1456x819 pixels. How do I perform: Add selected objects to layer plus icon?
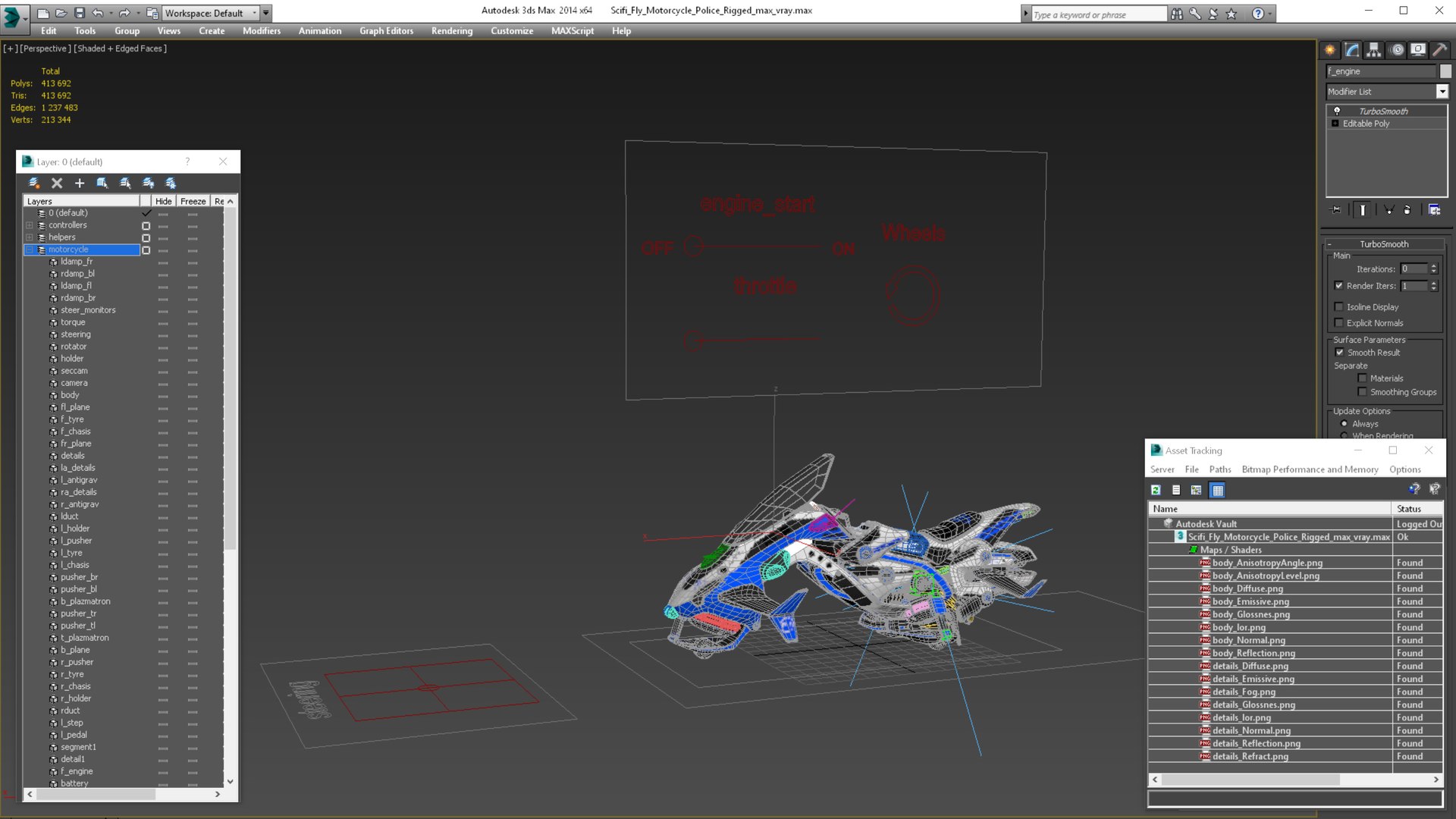click(x=80, y=183)
